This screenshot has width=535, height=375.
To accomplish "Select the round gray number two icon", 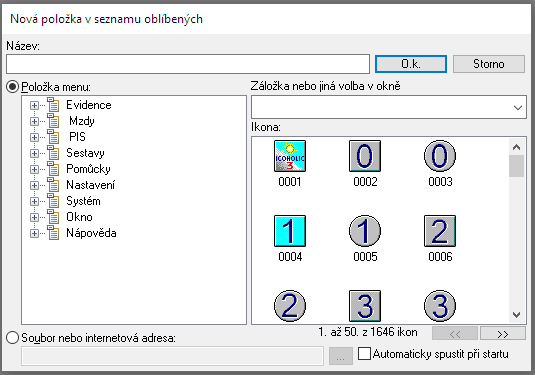I will 290,306.
